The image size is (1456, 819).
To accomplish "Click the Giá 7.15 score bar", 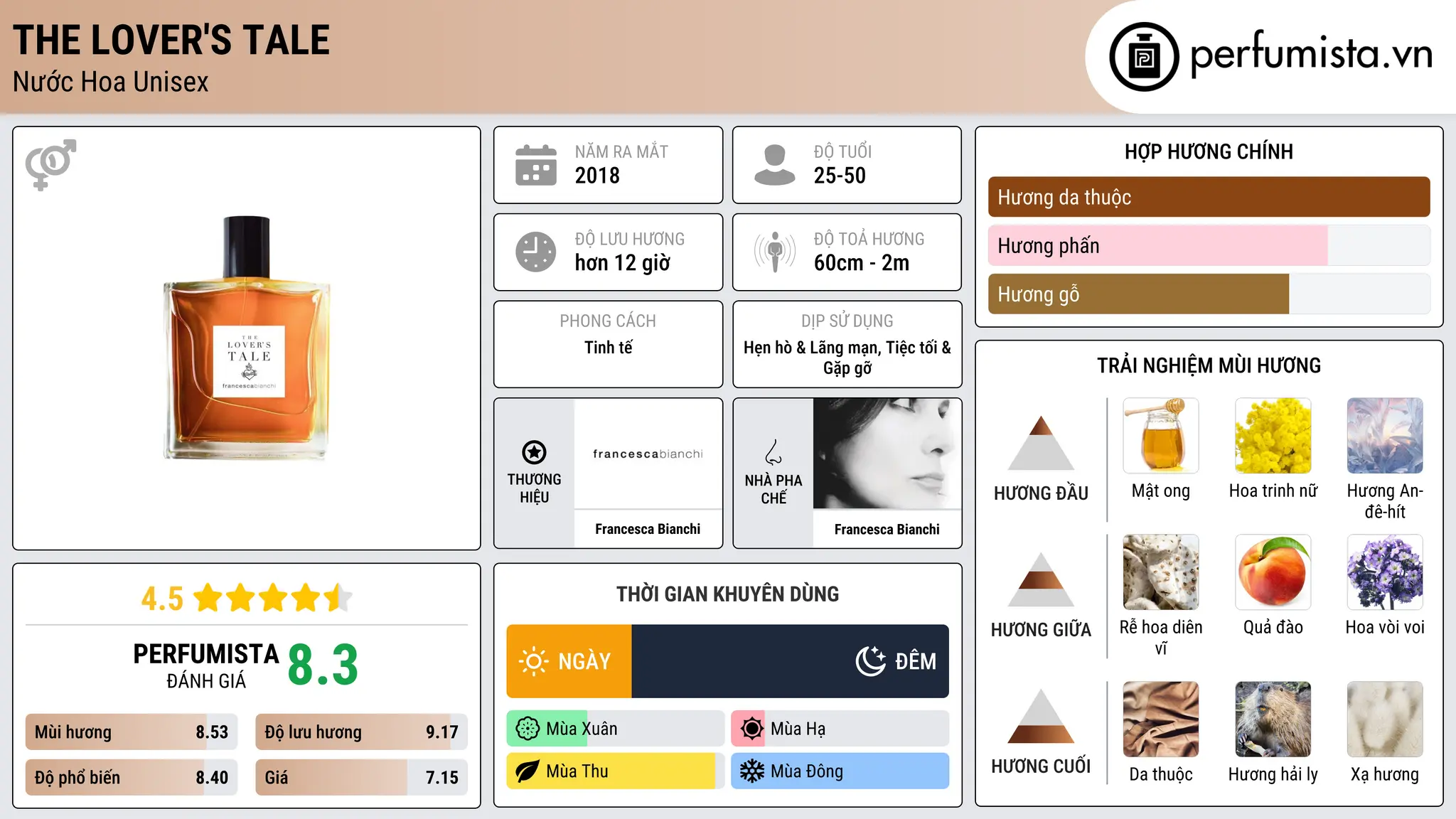I will pos(361,777).
